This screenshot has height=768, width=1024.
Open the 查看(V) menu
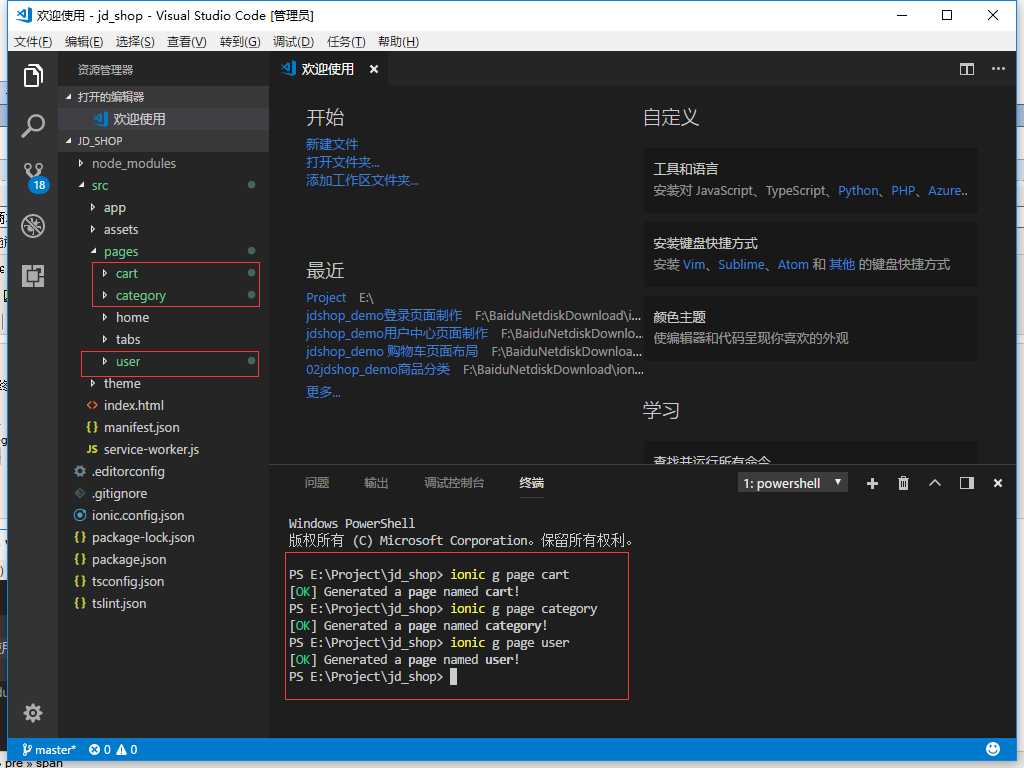coord(187,42)
